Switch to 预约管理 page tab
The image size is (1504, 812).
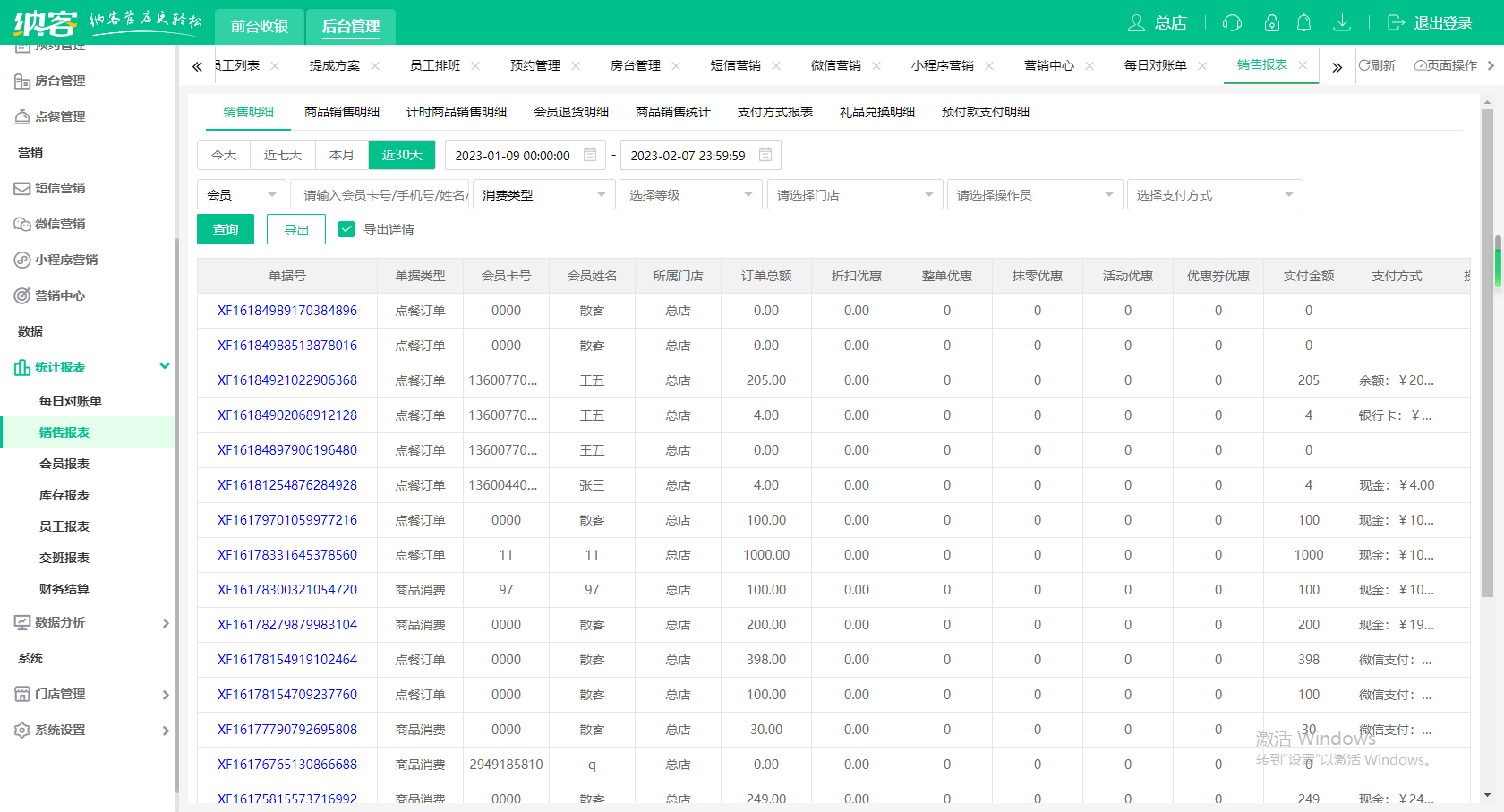535,65
